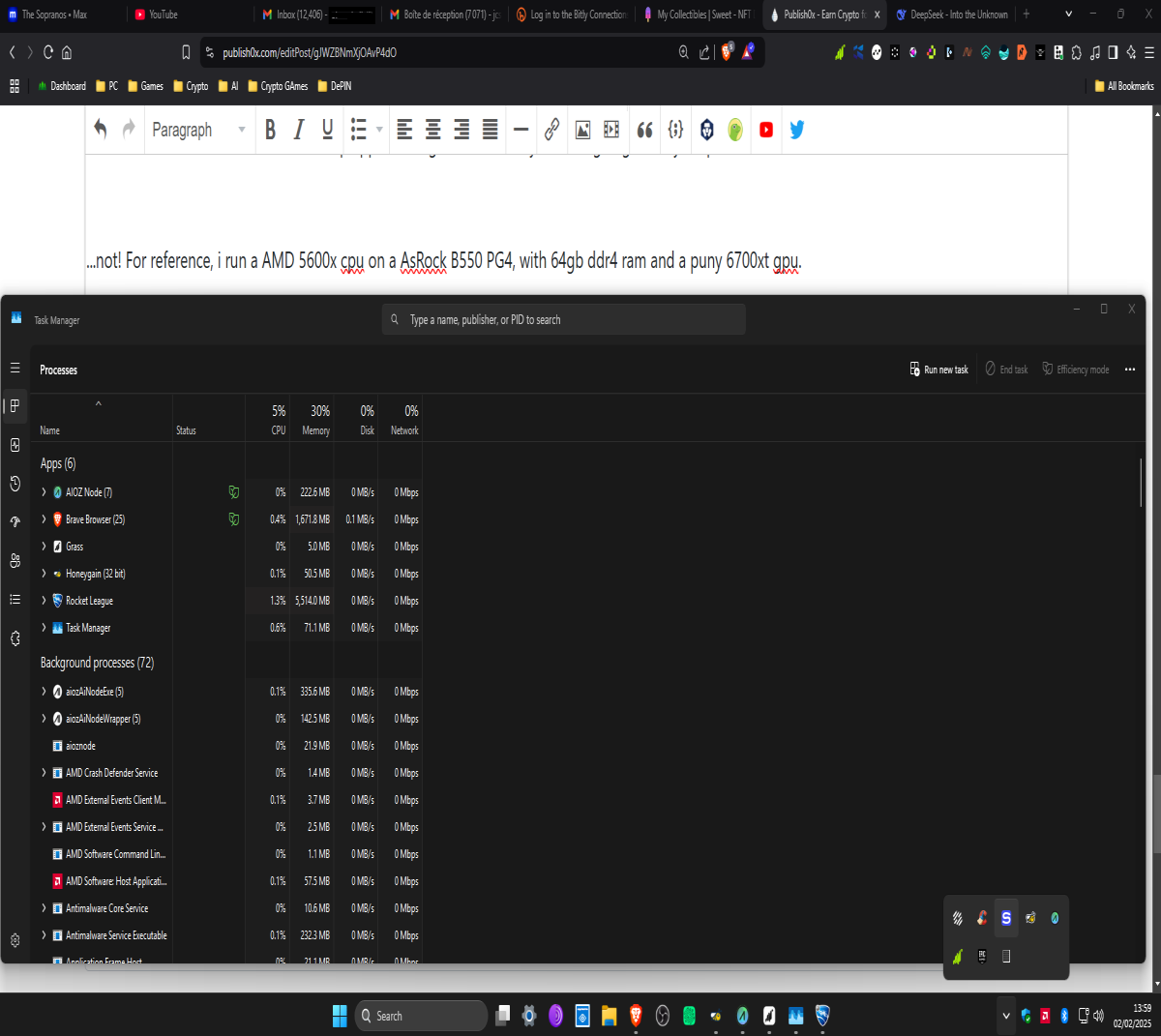This screenshot has height=1036, width=1161.
Task: Expand Brave Browser (25) process group
Action: [44, 519]
